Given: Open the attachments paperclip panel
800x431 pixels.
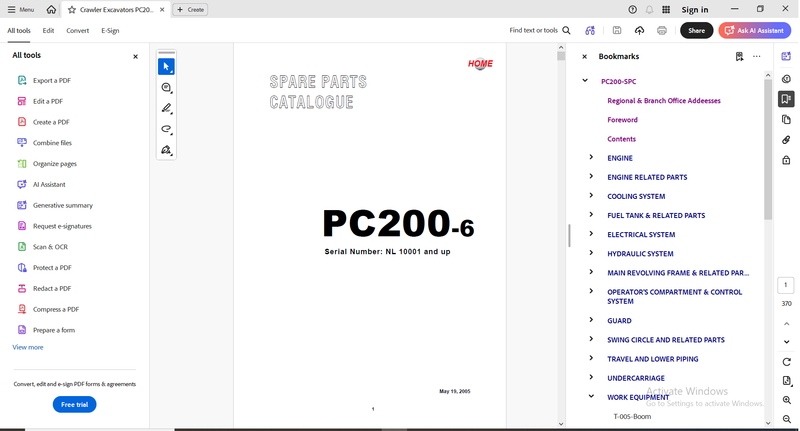Looking at the screenshot, I should (x=786, y=140).
